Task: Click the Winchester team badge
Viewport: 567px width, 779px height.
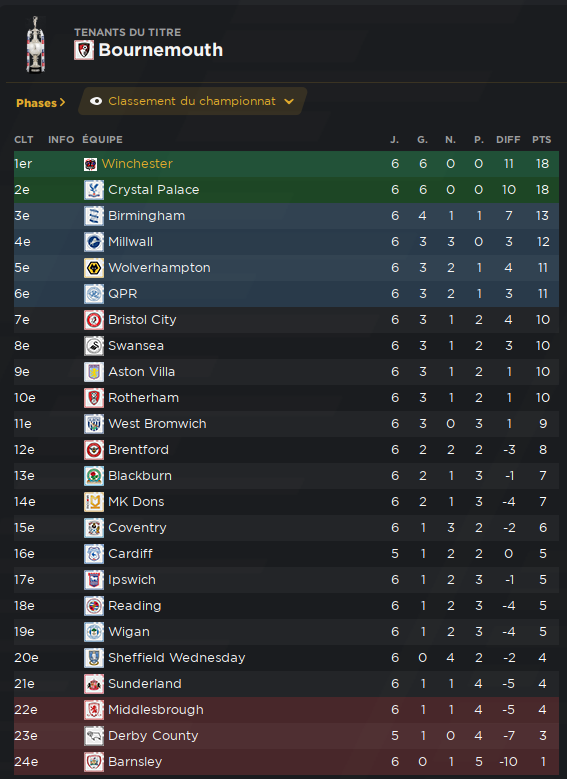Action: click(90, 164)
